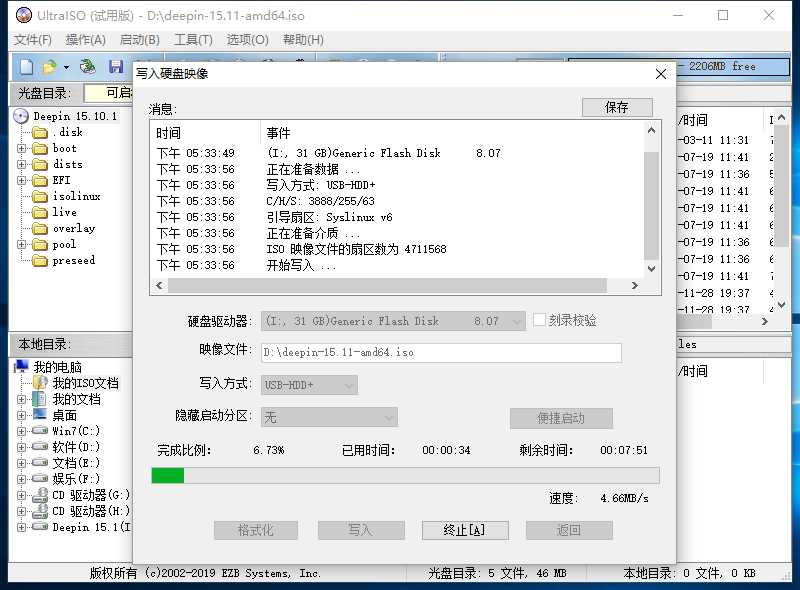Screen dimensions: 800x590
Task: Select the 我的电脑 computer icon
Action: pos(22,366)
